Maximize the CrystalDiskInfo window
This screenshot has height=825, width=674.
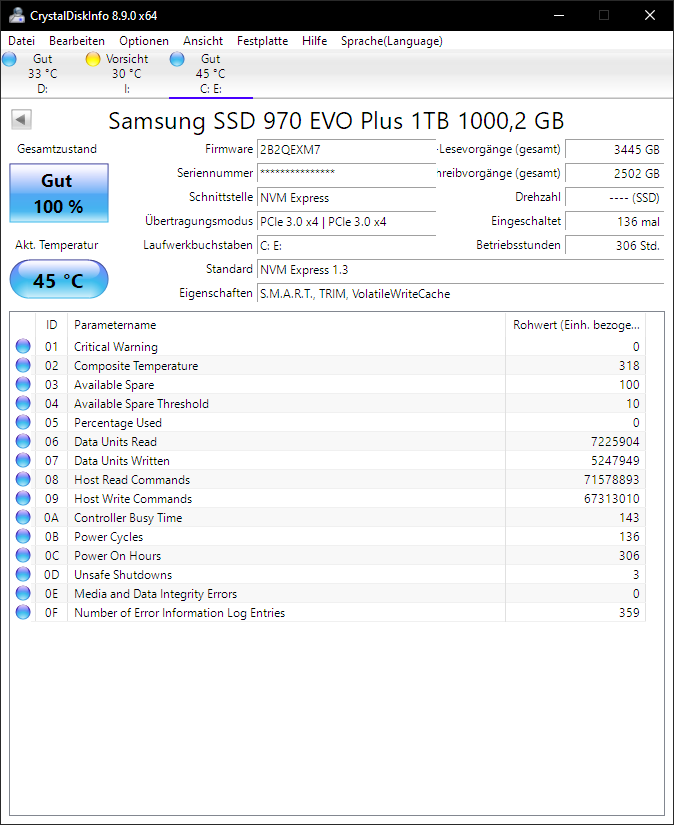[604, 15]
